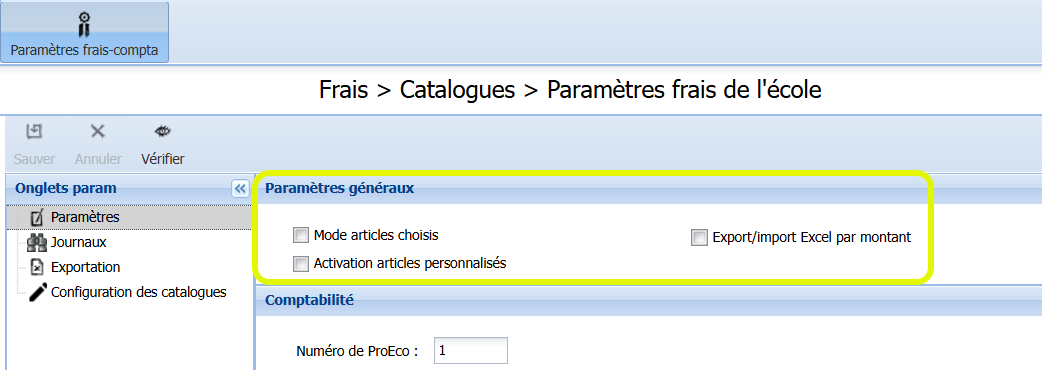This screenshot has width=1042, height=370.
Task: Click the Vérifier button label
Action: click(163, 159)
